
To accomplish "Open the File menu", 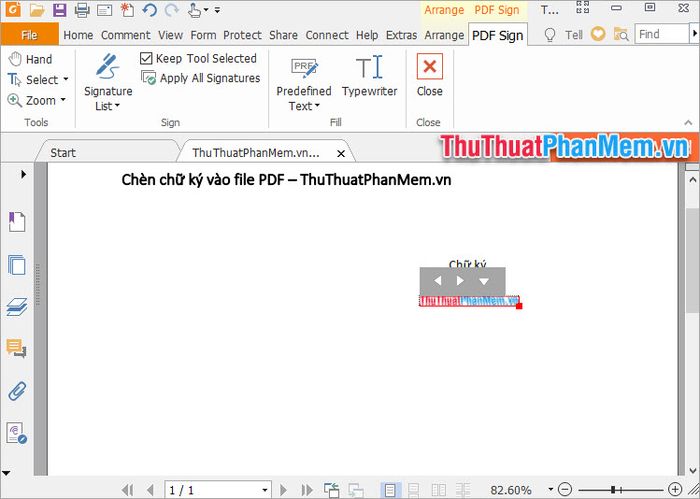I will tap(29, 35).
